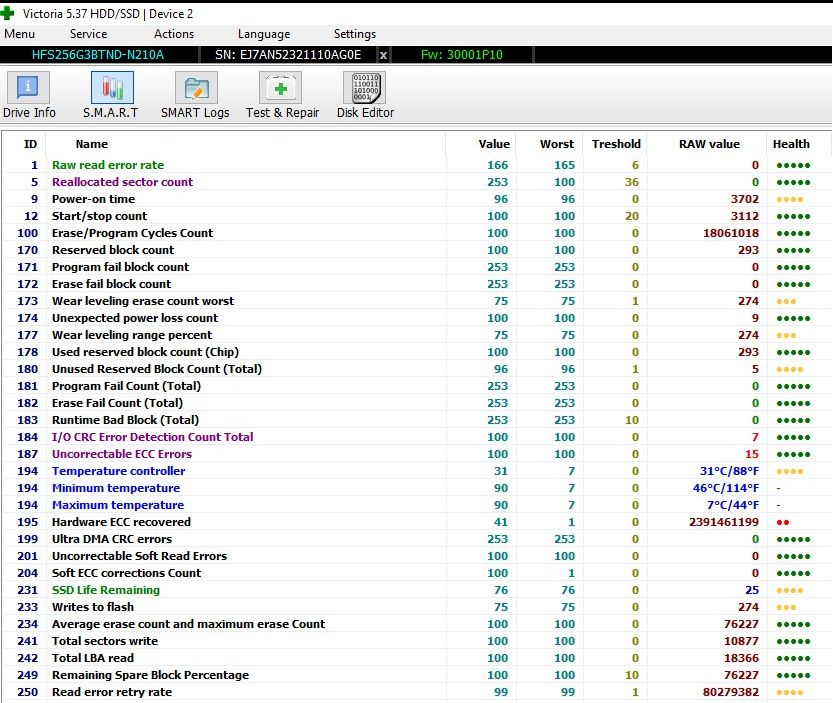Sort by the RAW value column header
The image size is (833, 703).
pyautogui.click(x=709, y=144)
